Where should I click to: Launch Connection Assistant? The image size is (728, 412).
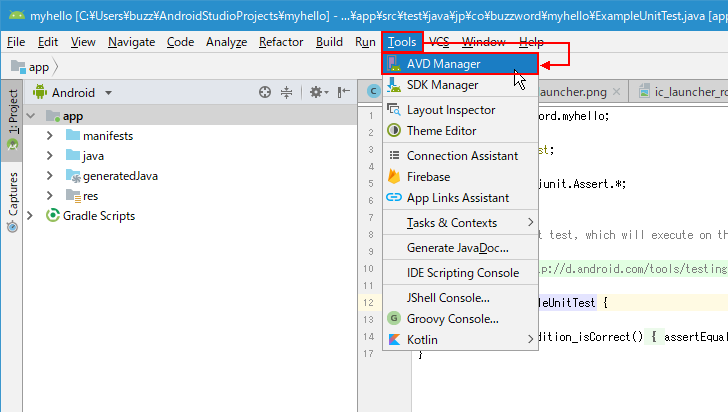click(x=460, y=156)
